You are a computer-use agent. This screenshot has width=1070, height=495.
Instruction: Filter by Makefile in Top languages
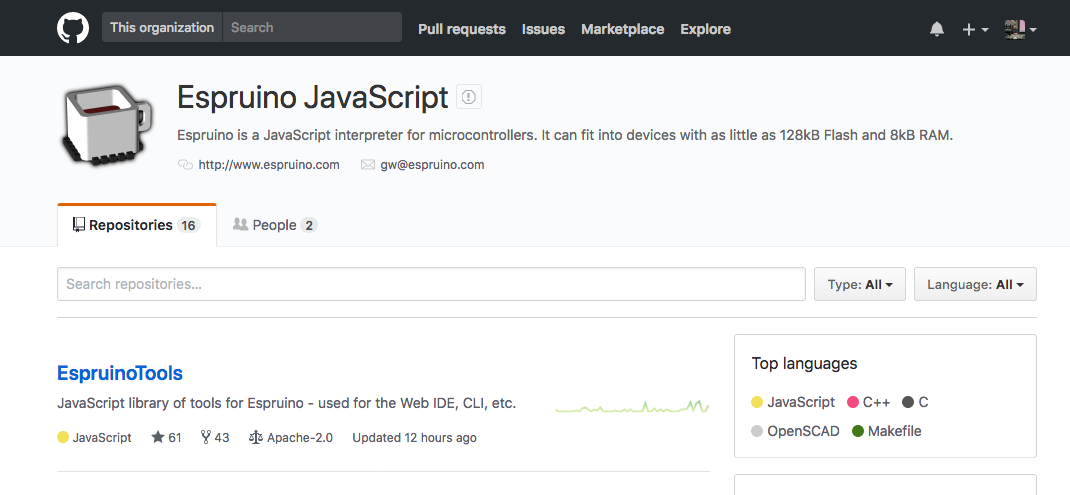(x=886, y=432)
